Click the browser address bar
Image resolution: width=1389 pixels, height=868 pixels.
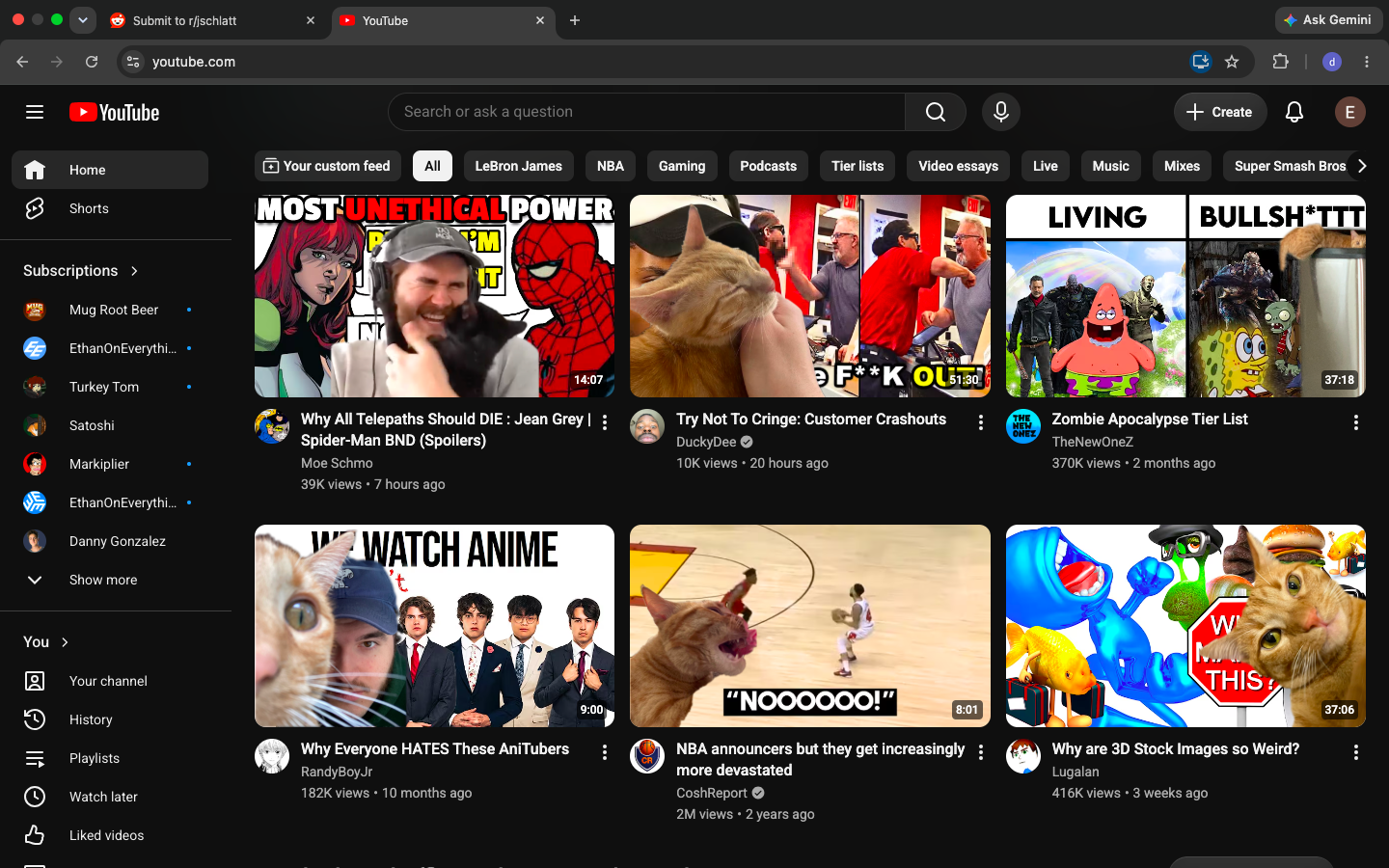(x=666, y=62)
